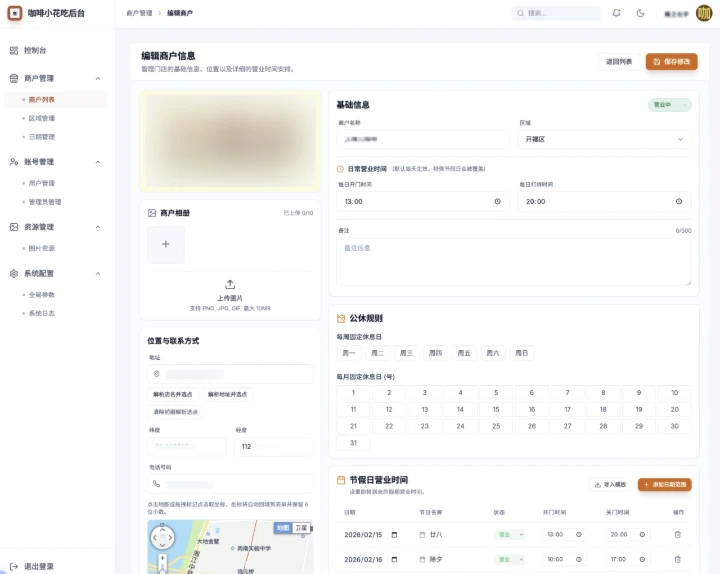Collapse the 账号管理 sidebar section
This screenshot has width=720, height=574.
[97, 161]
